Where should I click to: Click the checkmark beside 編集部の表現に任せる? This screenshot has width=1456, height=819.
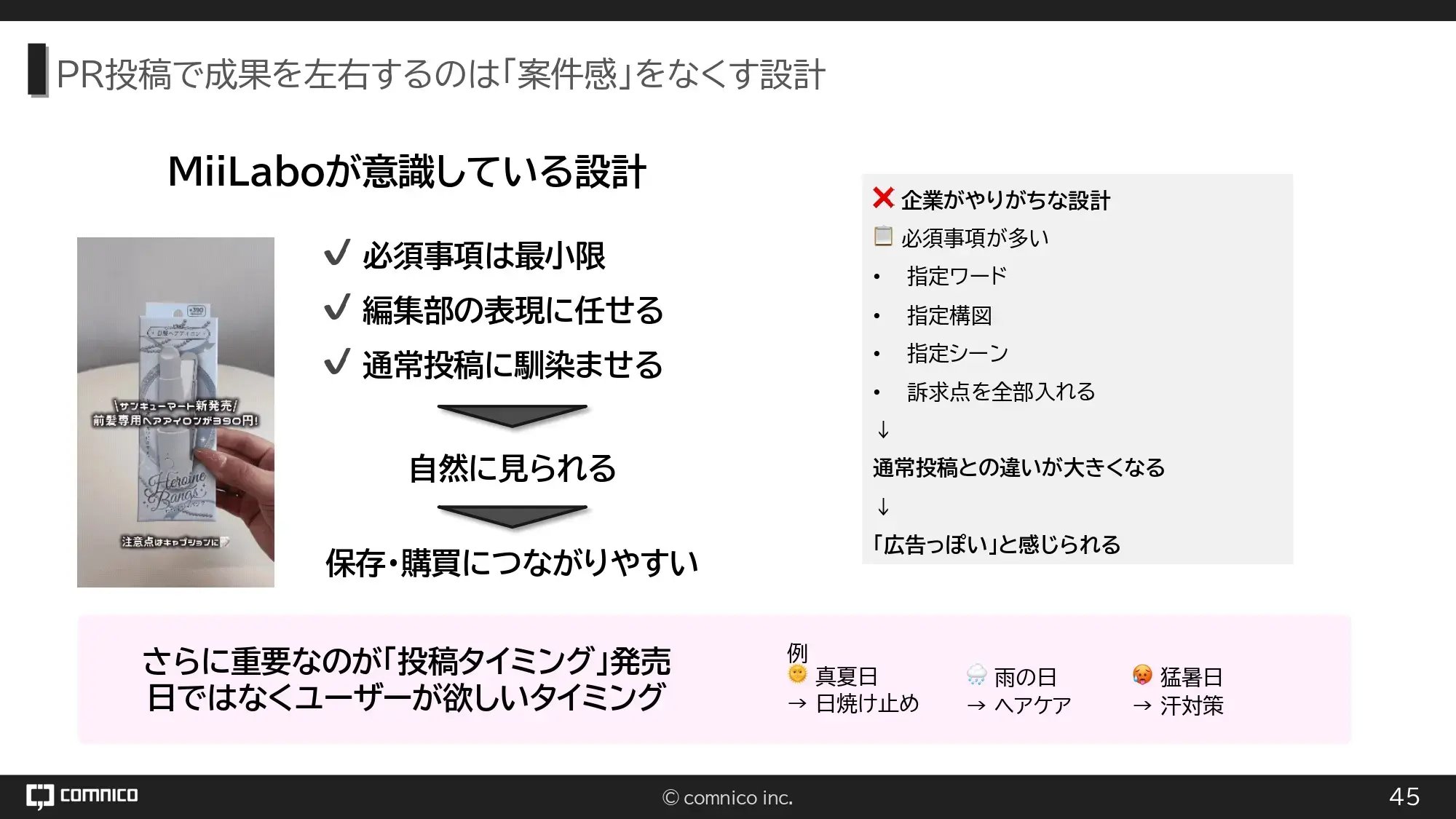pos(338,306)
